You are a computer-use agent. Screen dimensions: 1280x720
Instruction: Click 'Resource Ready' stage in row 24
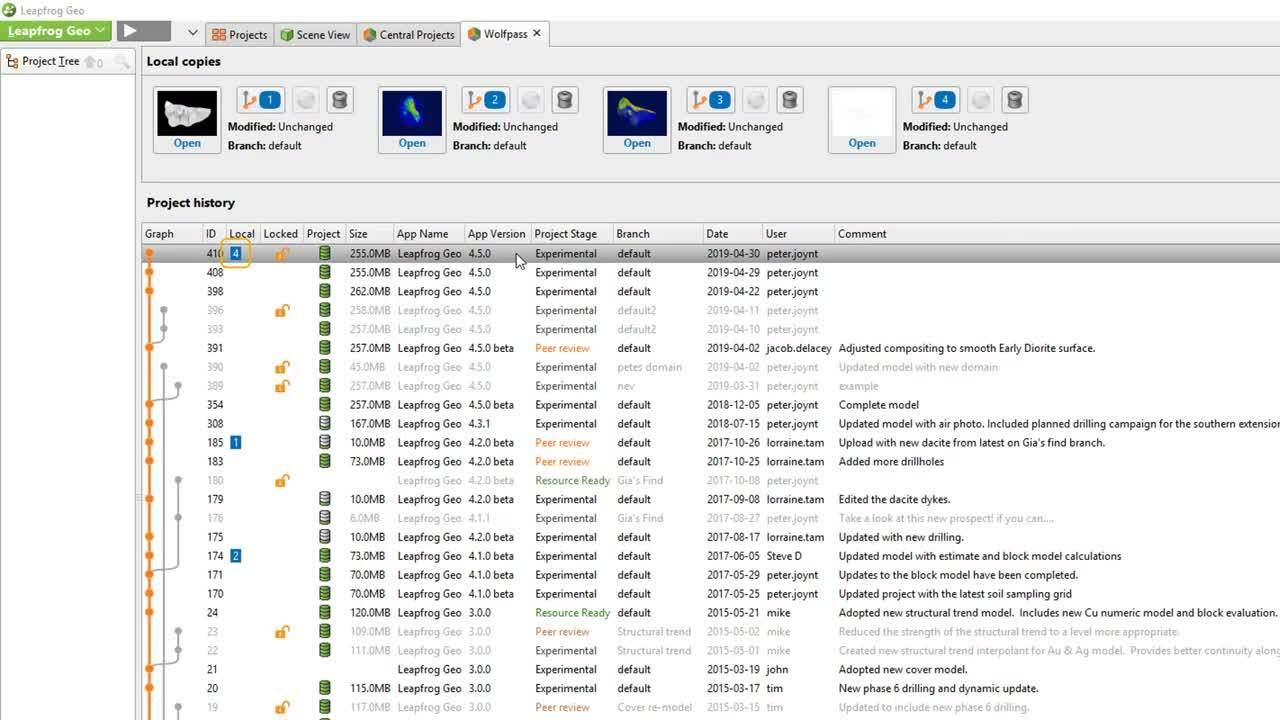tap(572, 613)
